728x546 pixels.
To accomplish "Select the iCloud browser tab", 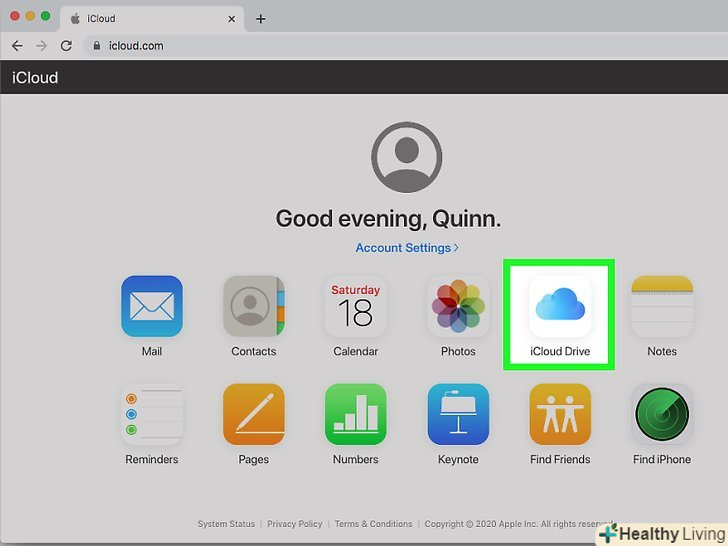I will pos(152,19).
